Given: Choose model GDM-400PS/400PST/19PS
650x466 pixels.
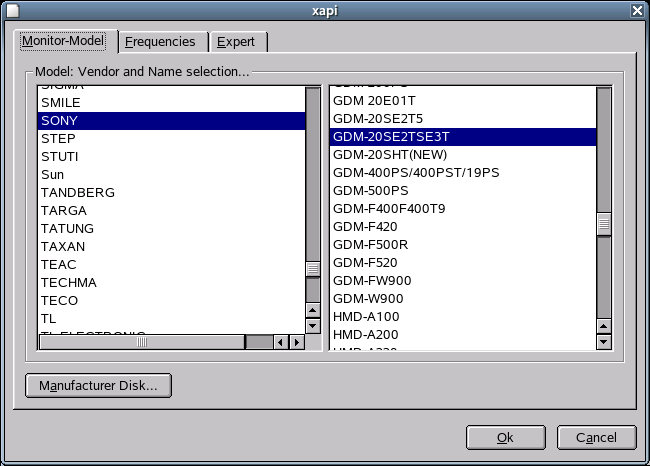Looking at the screenshot, I should (463, 173).
